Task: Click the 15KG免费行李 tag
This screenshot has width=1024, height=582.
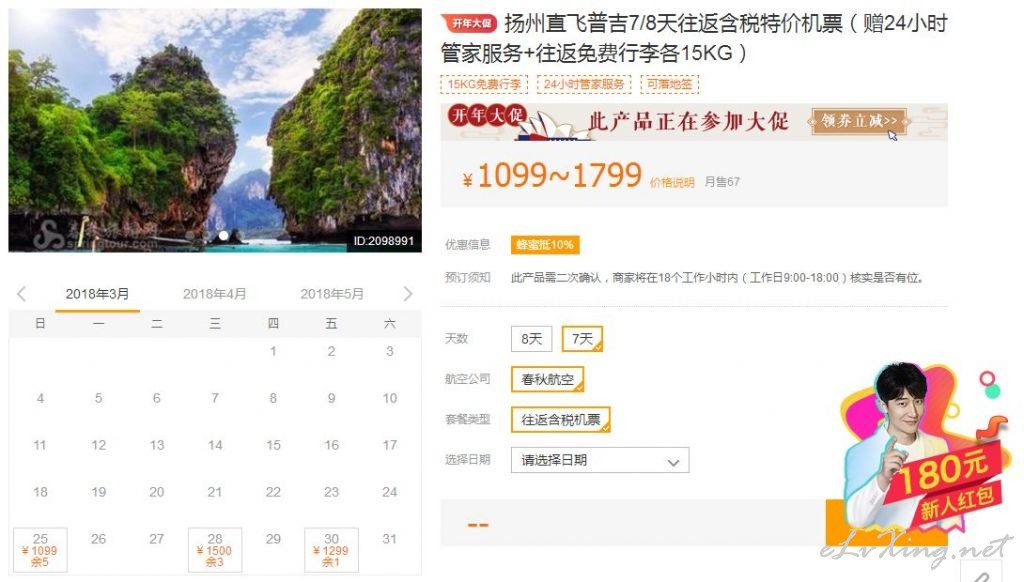Action: (x=484, y=84)
